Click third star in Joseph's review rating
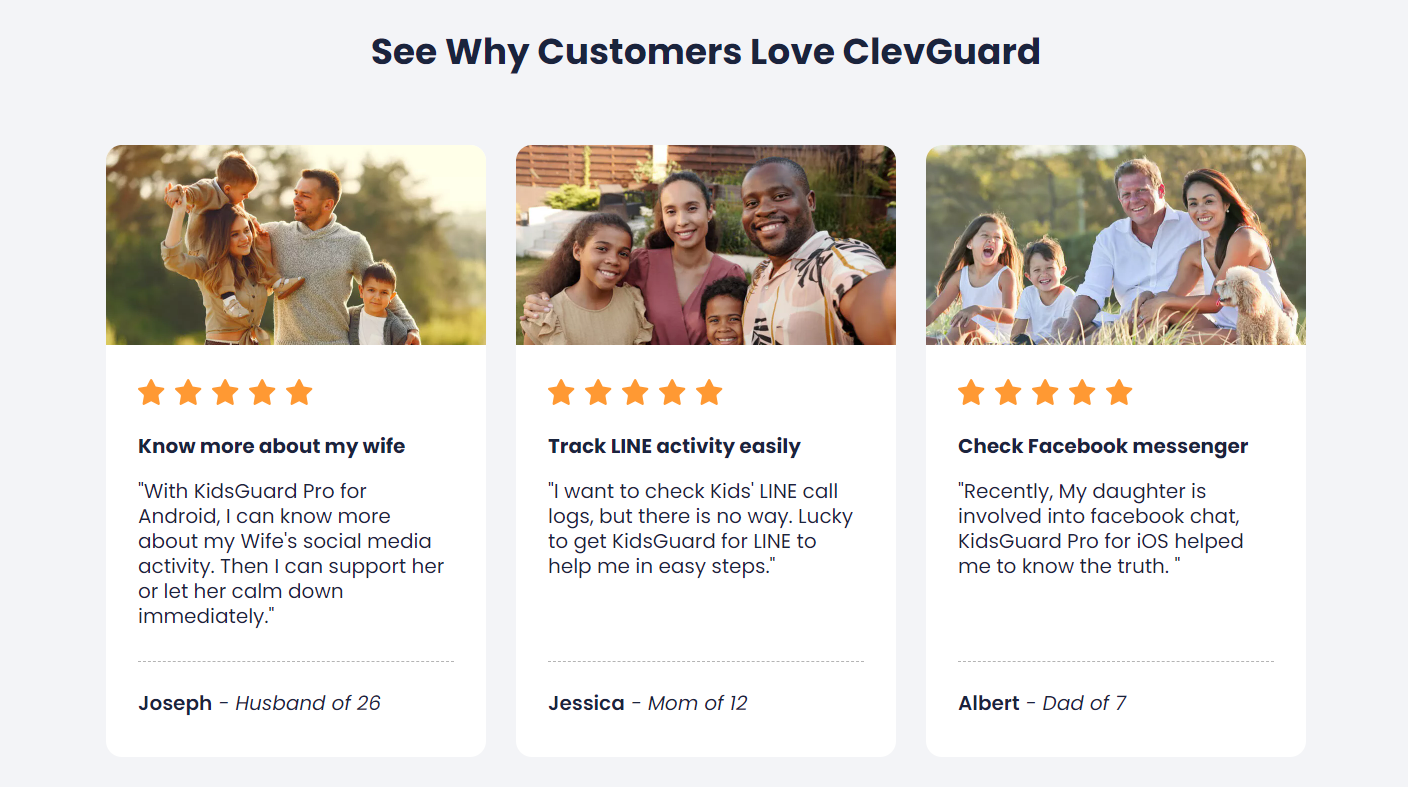This screenshot has height=788, width=1408. pos(225,393)
